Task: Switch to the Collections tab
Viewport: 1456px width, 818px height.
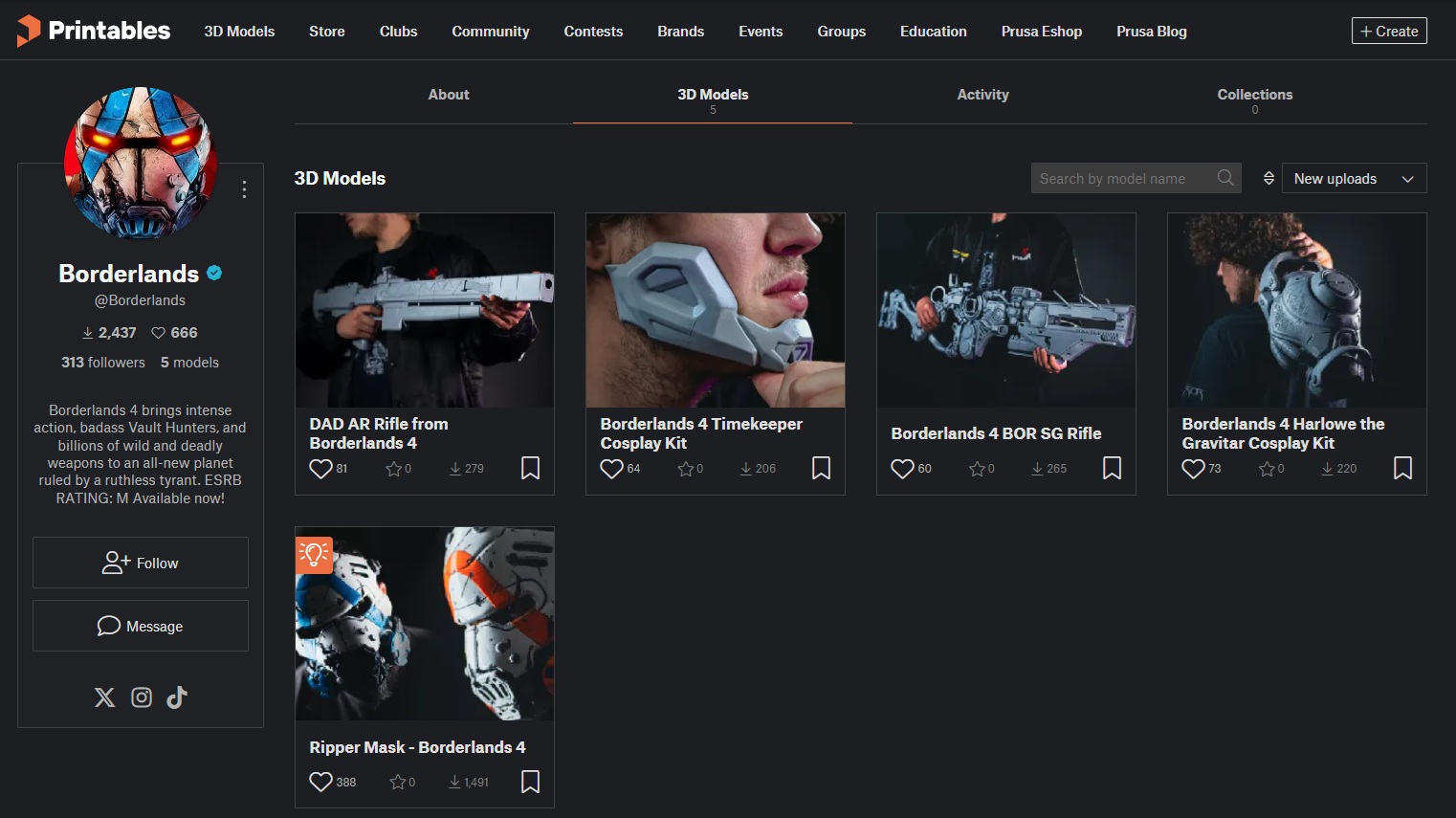Action: [x=1254, y=95]
